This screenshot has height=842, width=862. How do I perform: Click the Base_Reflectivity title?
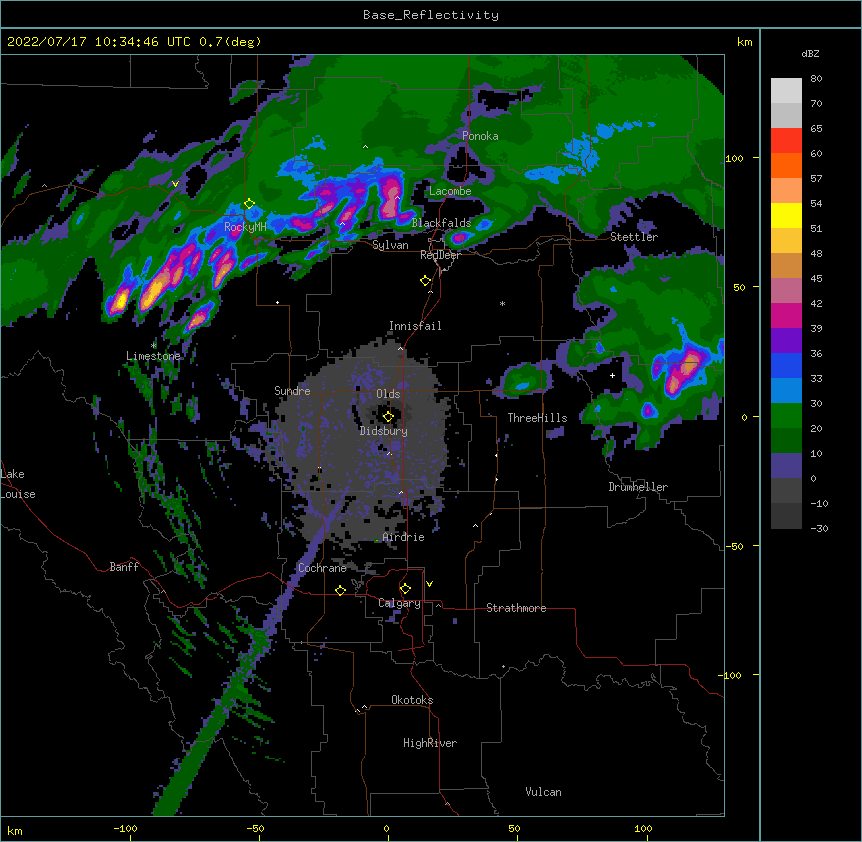431,15
